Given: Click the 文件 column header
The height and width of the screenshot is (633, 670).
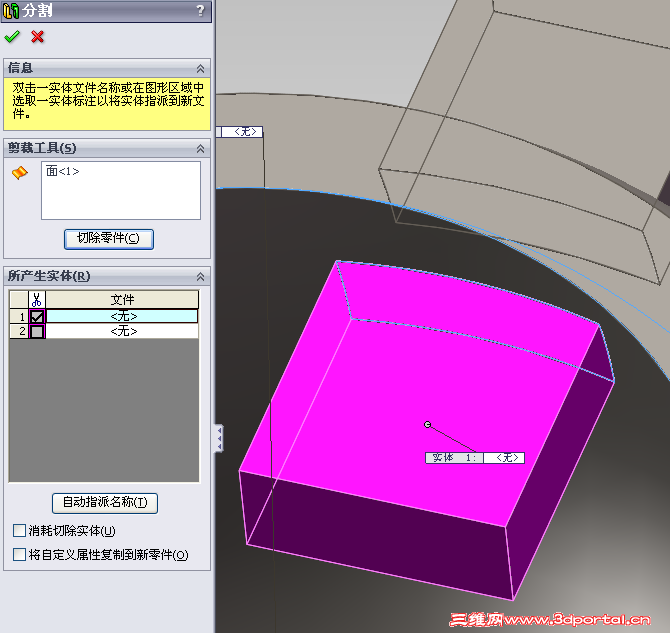Looking at the screenshot, I should click(122, 300).
